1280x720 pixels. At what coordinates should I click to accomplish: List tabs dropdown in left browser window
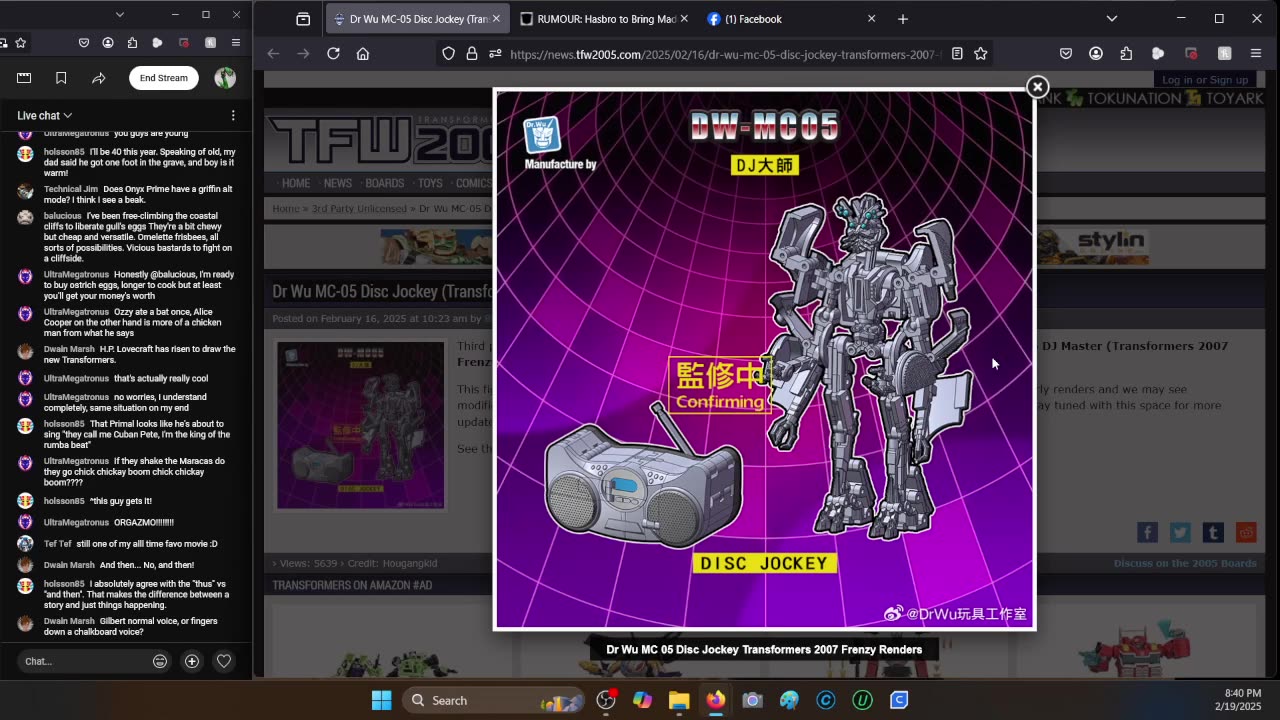[120, 15]
